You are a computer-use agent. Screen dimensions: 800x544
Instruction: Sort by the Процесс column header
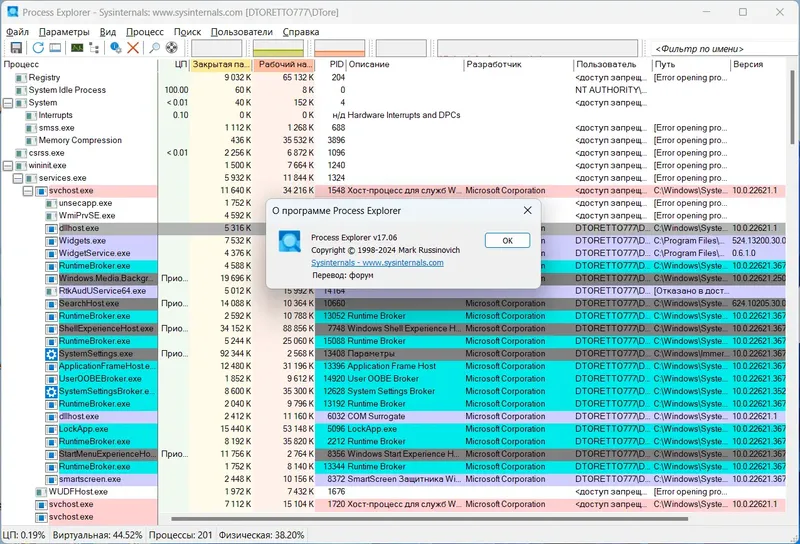80,64
